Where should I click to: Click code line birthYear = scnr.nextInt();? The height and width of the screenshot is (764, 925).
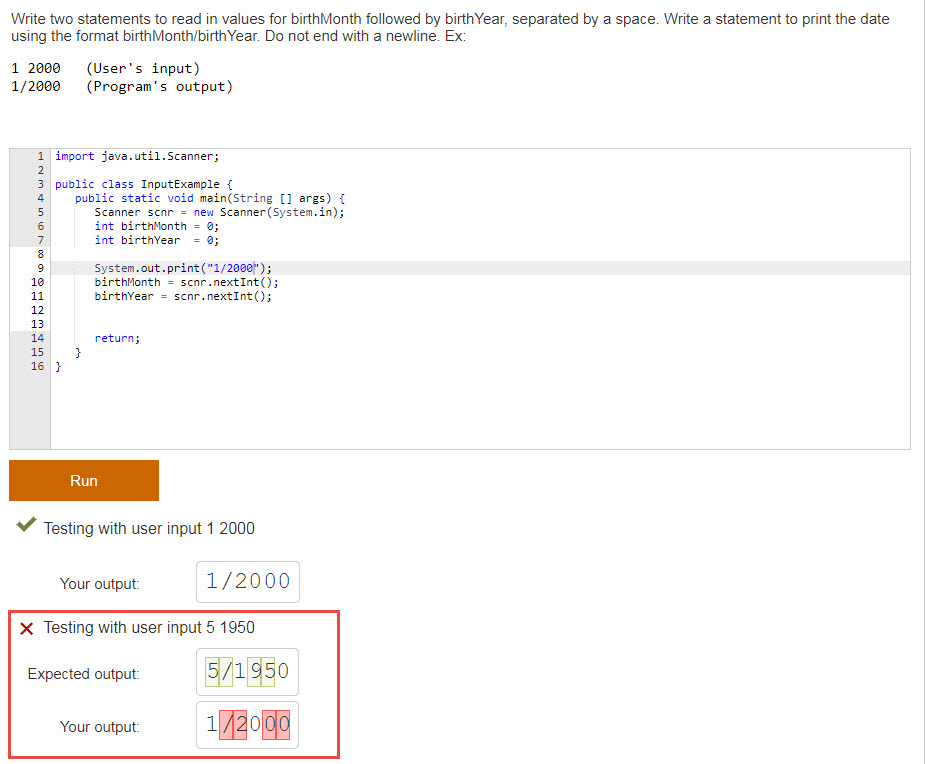pos(183,296)
